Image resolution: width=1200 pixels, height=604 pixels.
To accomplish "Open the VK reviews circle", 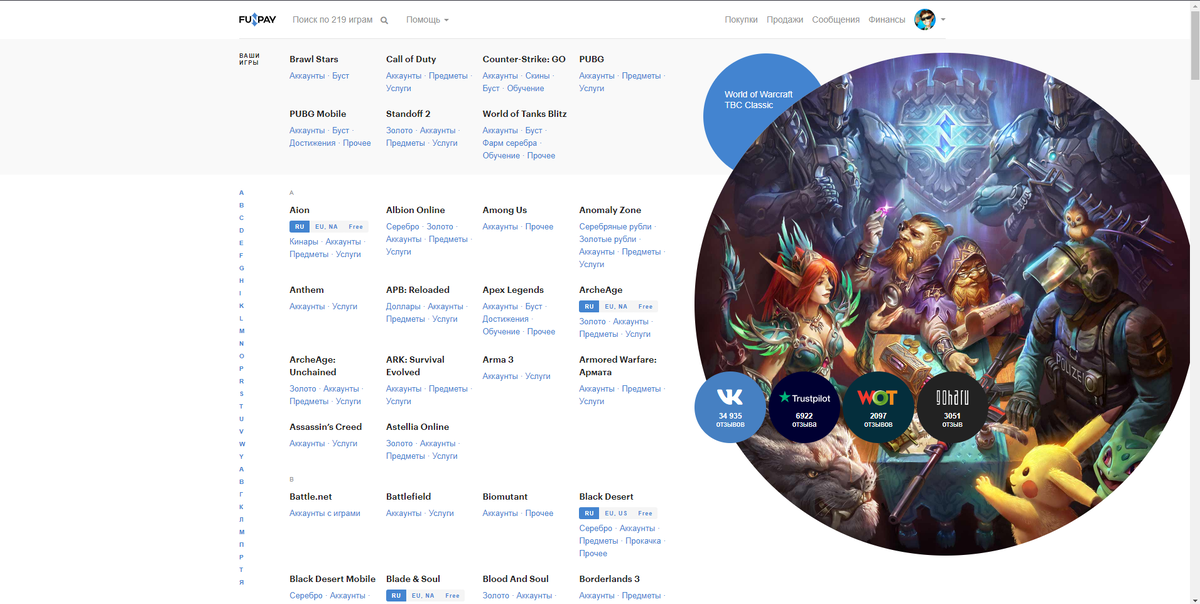I will tap(729, 407).
